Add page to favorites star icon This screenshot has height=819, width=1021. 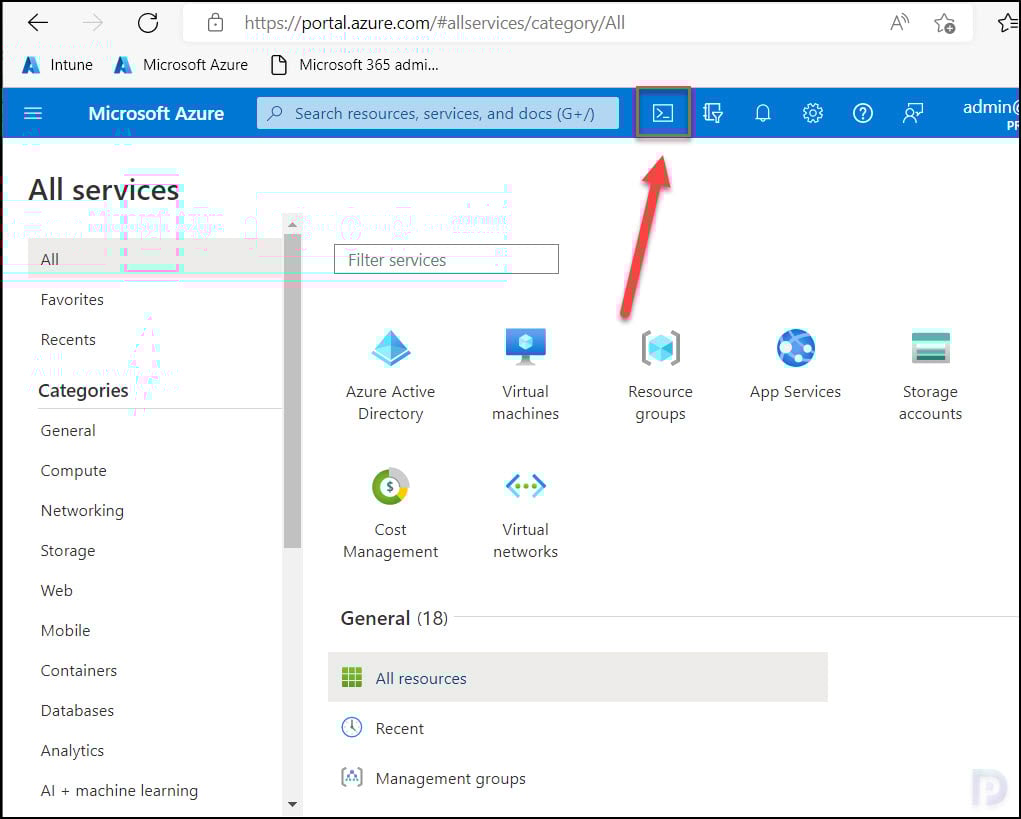(945, 23)
